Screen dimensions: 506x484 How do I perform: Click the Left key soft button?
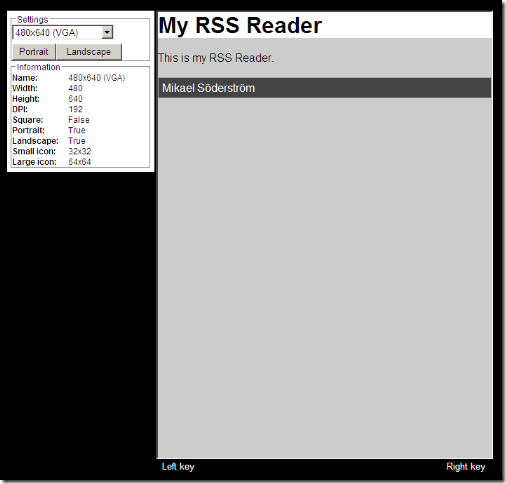point(178,467)
